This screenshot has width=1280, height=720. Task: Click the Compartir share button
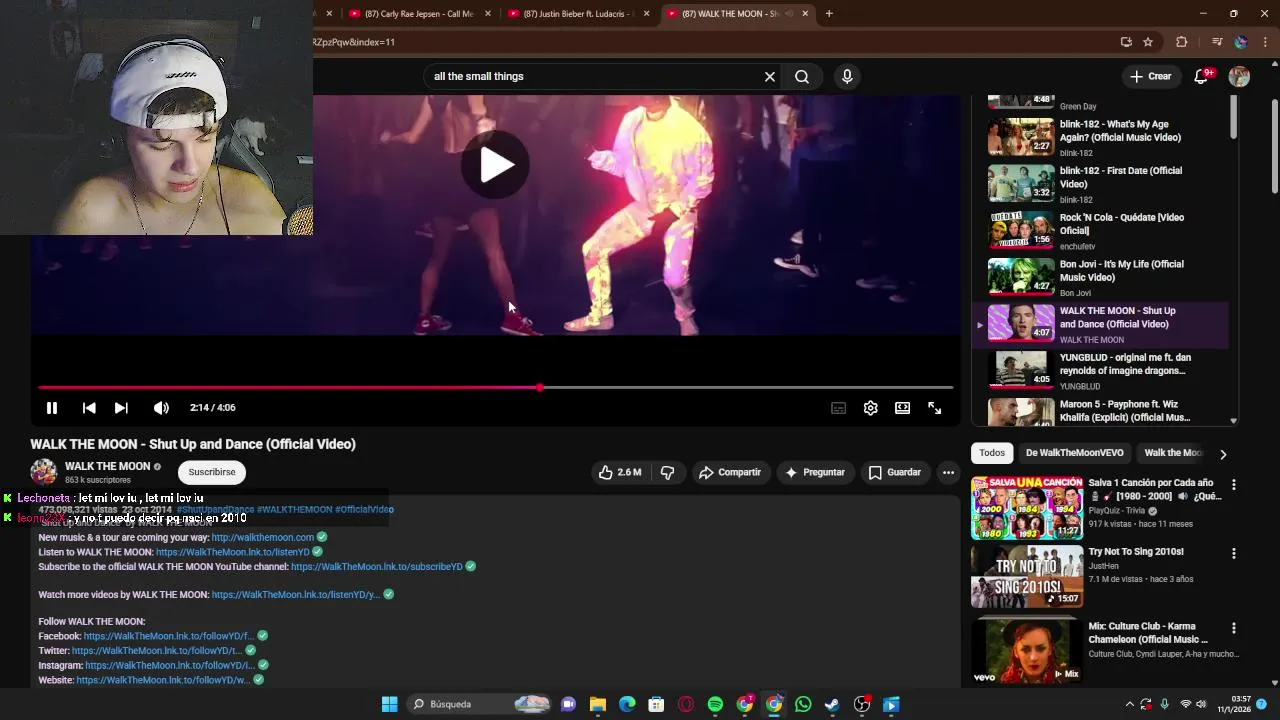[730, 472]
